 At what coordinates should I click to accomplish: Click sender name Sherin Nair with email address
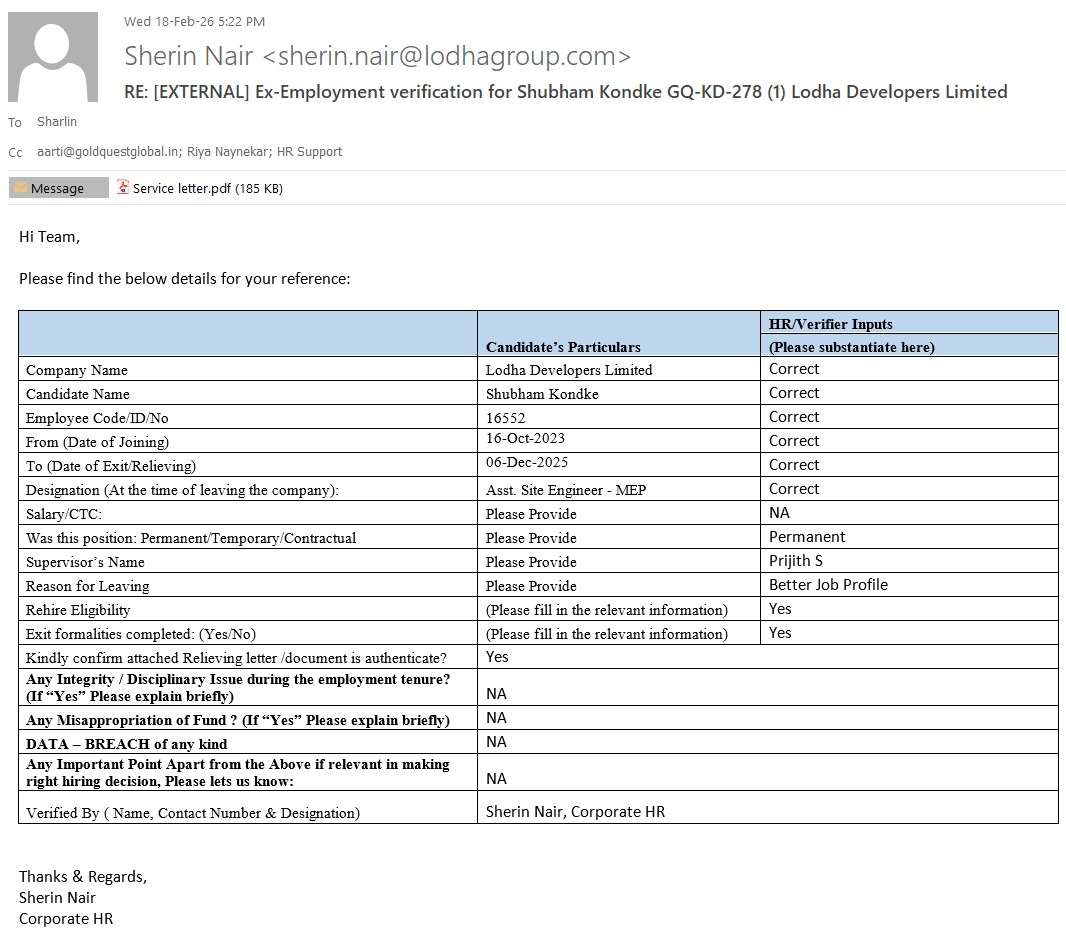(x=377, y=56)
